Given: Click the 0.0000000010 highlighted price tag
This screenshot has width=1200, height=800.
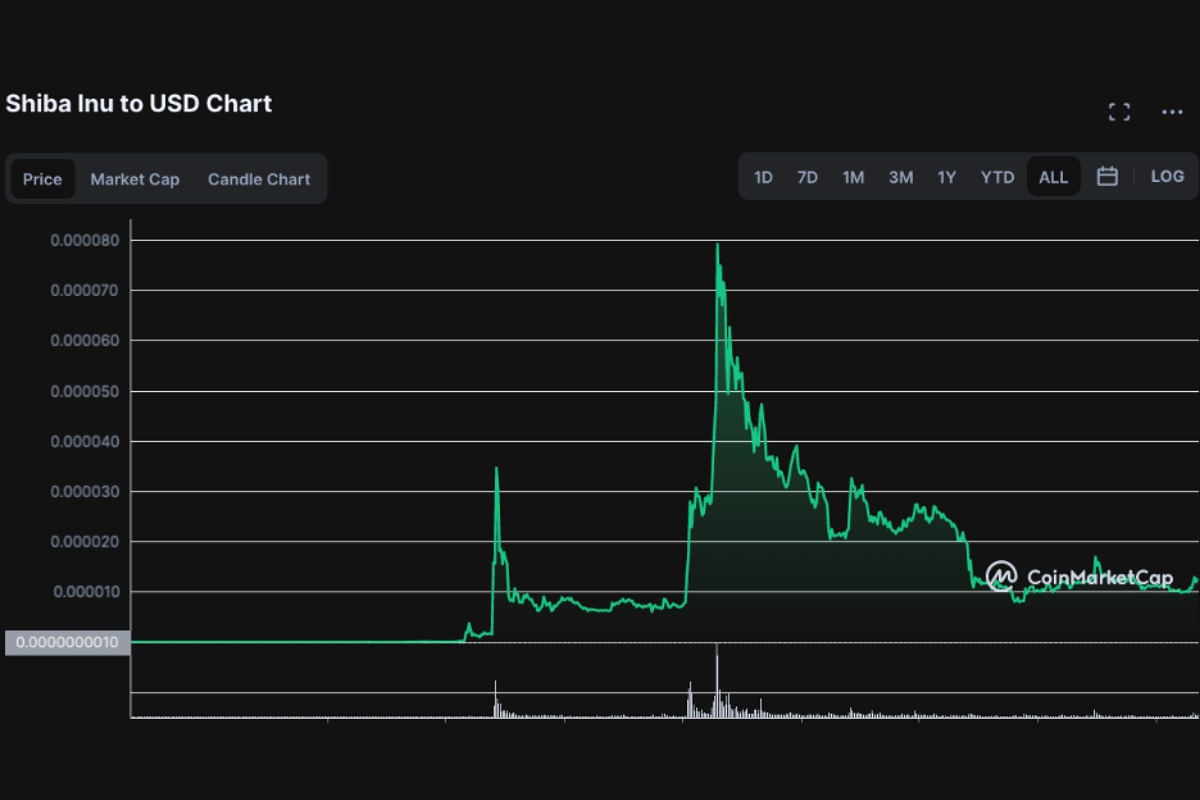Looking at the screenshot, I should click(67, 642).
